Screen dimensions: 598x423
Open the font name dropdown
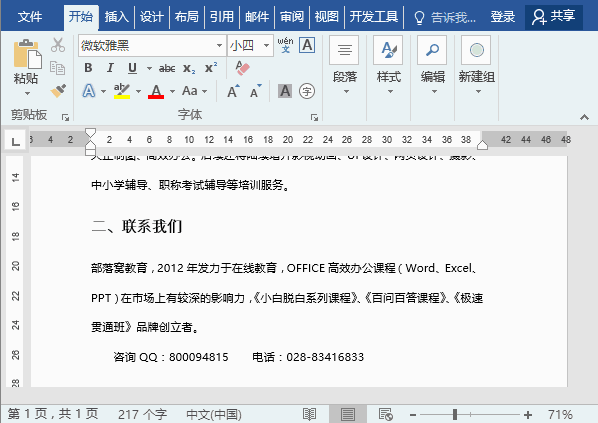coord(219,45)
